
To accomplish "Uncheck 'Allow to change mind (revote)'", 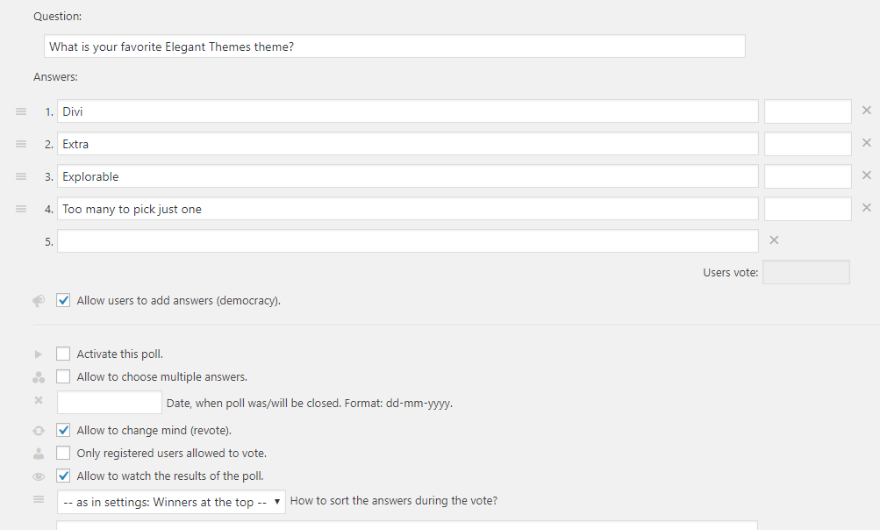I will [x=64, y=430].
